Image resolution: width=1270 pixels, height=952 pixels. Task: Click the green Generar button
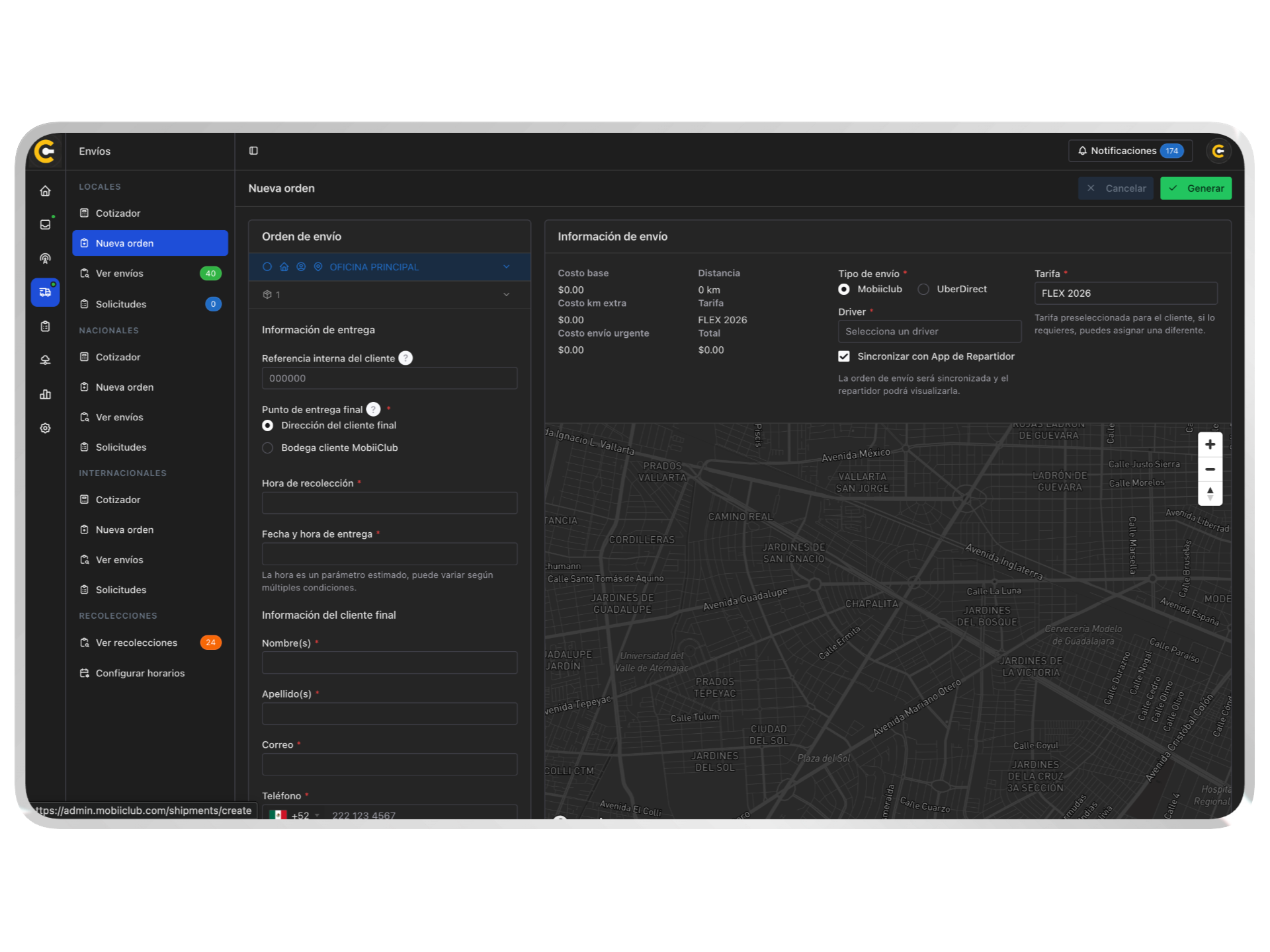pos(1195,188)
